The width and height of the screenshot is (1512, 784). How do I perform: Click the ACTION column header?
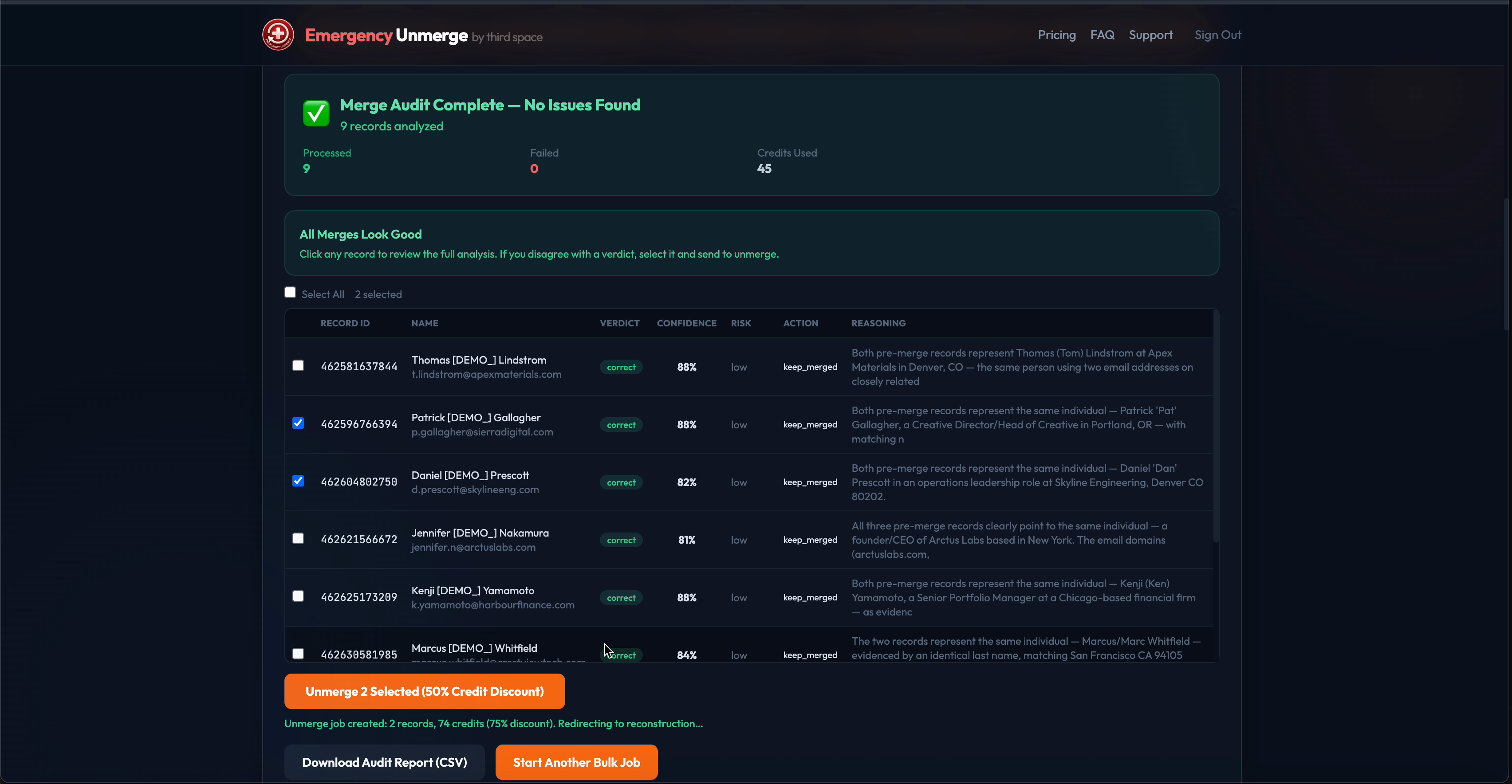coord(801,323)
